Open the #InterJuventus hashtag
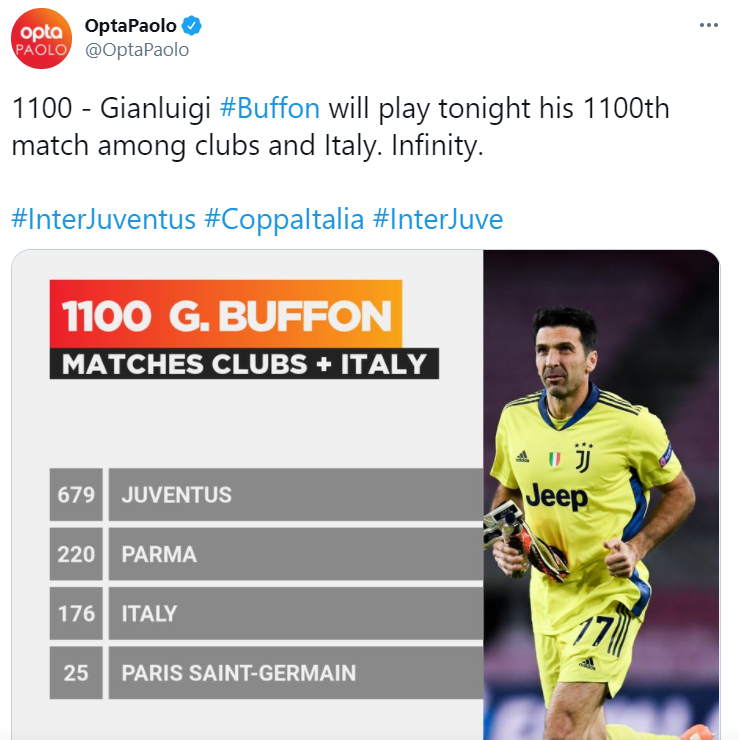This screenshot has height=740, width=739. [x=103, y=219]
